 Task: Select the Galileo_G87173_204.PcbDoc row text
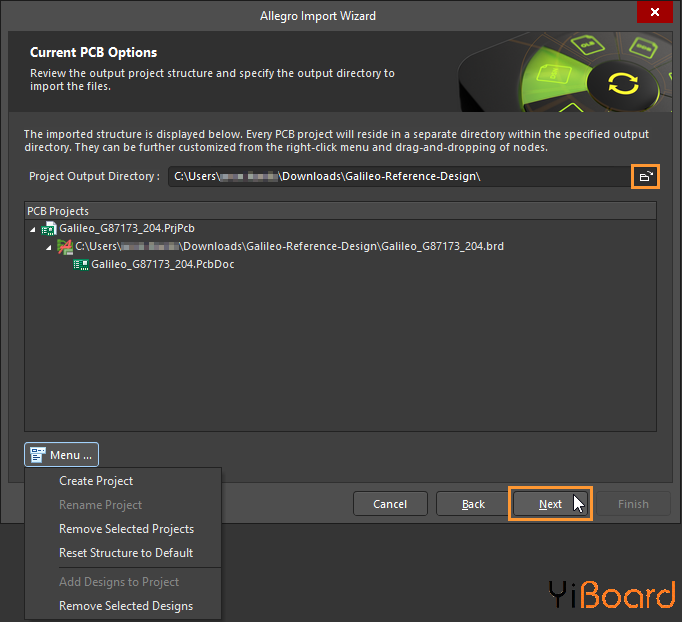[x=163, y=264]
